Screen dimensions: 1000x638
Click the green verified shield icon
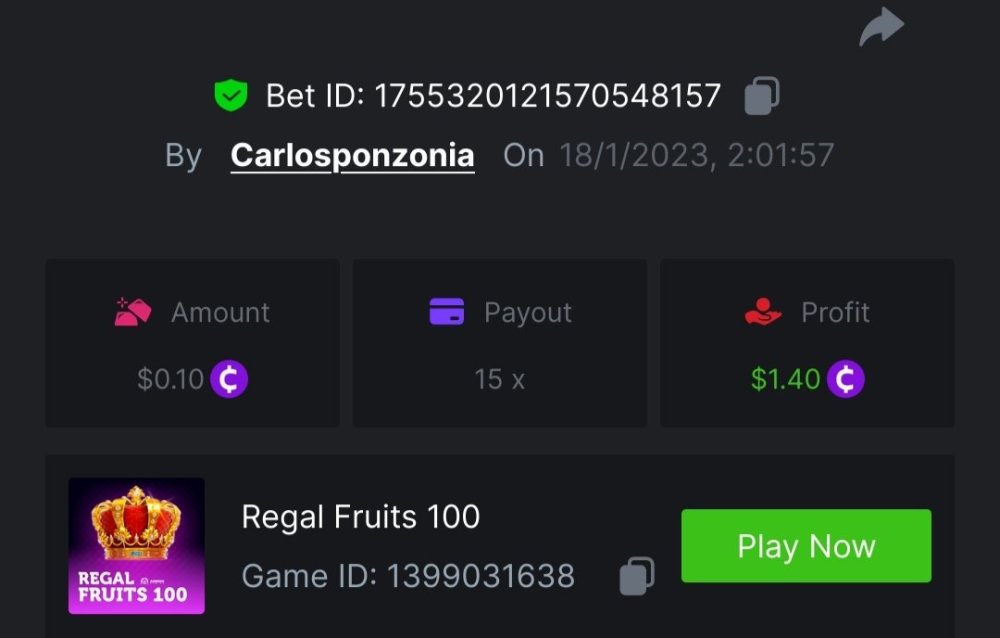[231, 96]
